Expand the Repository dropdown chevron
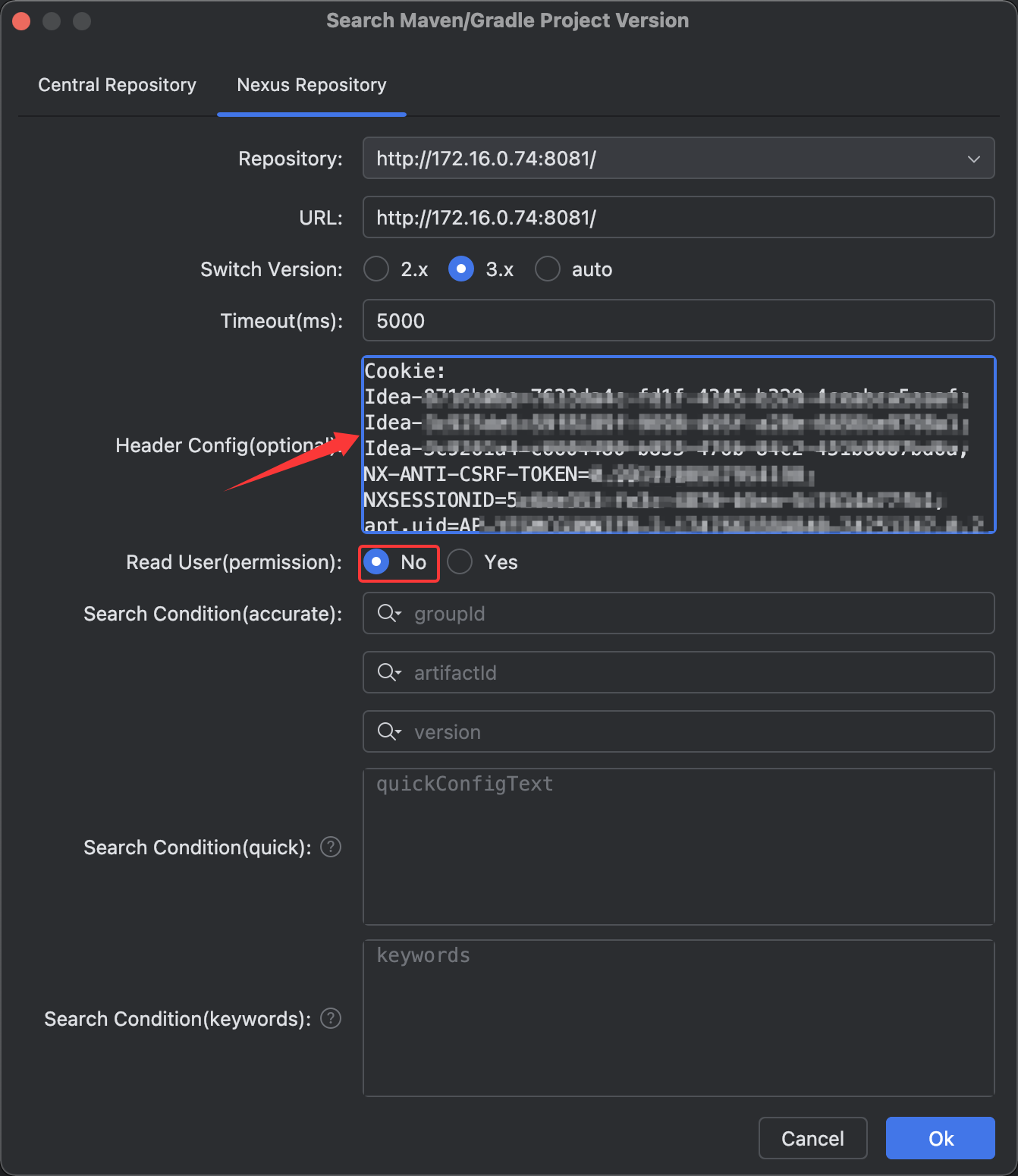Image resolution: width=1018 pixels, height=1176 pixels. (973, 159)
